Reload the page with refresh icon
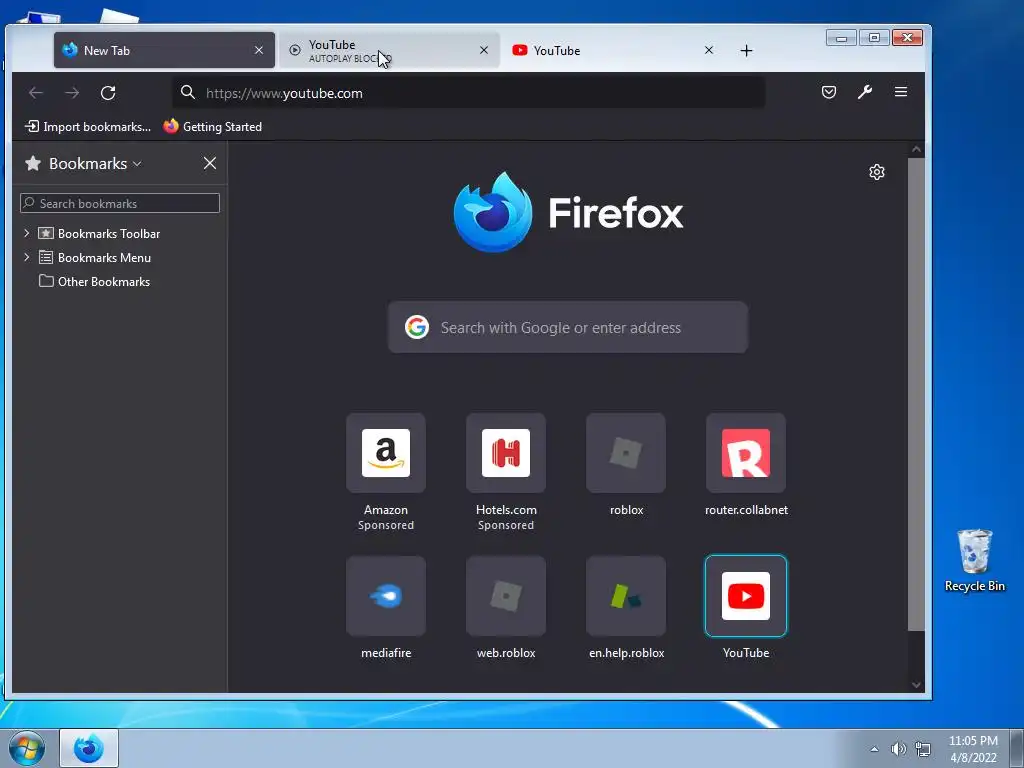Image resolution: width=1024 pixels, height=768 pixels. tap(108, 93)
